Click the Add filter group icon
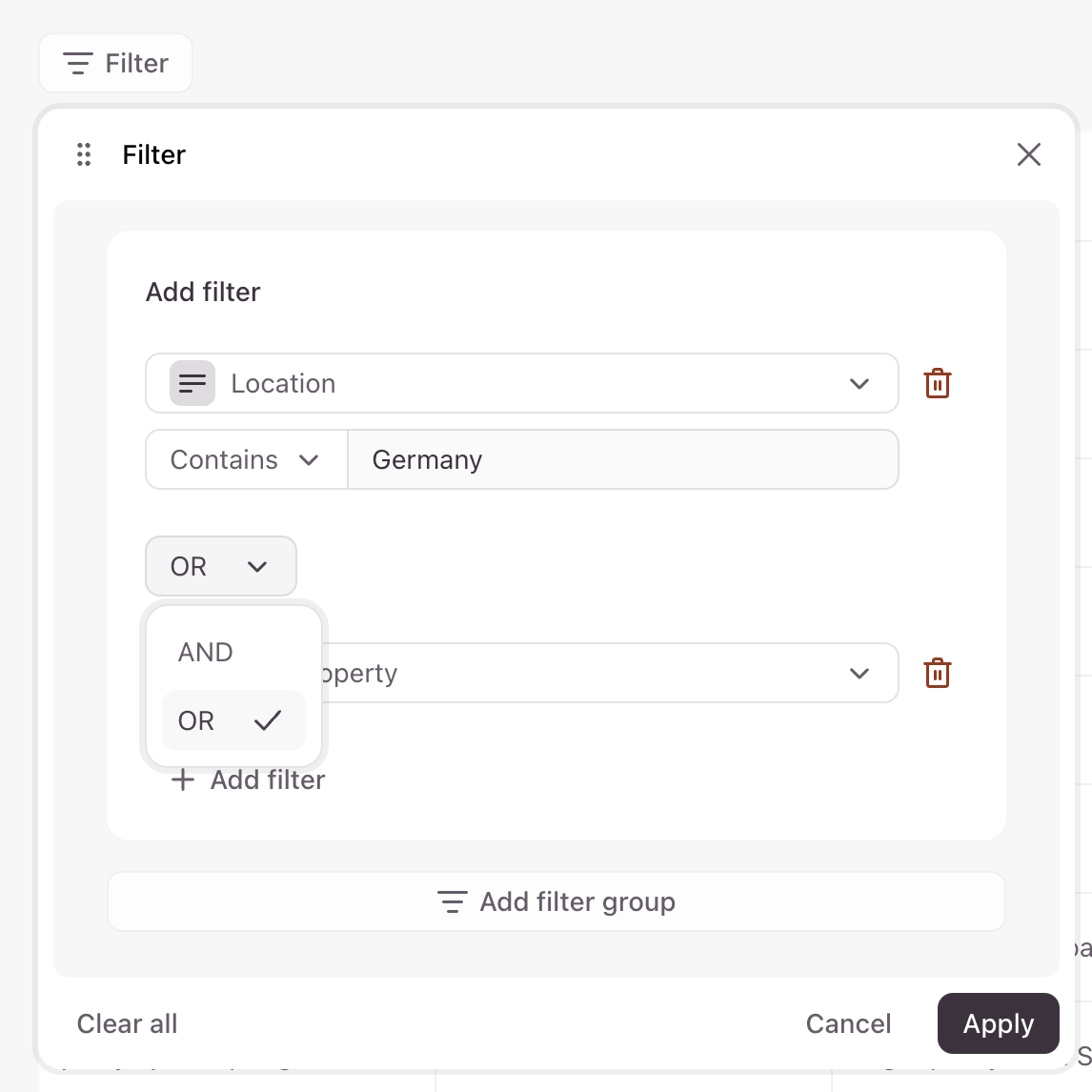The width and height of the screenshot is (1092, 1092). click(x=452, y=901)
